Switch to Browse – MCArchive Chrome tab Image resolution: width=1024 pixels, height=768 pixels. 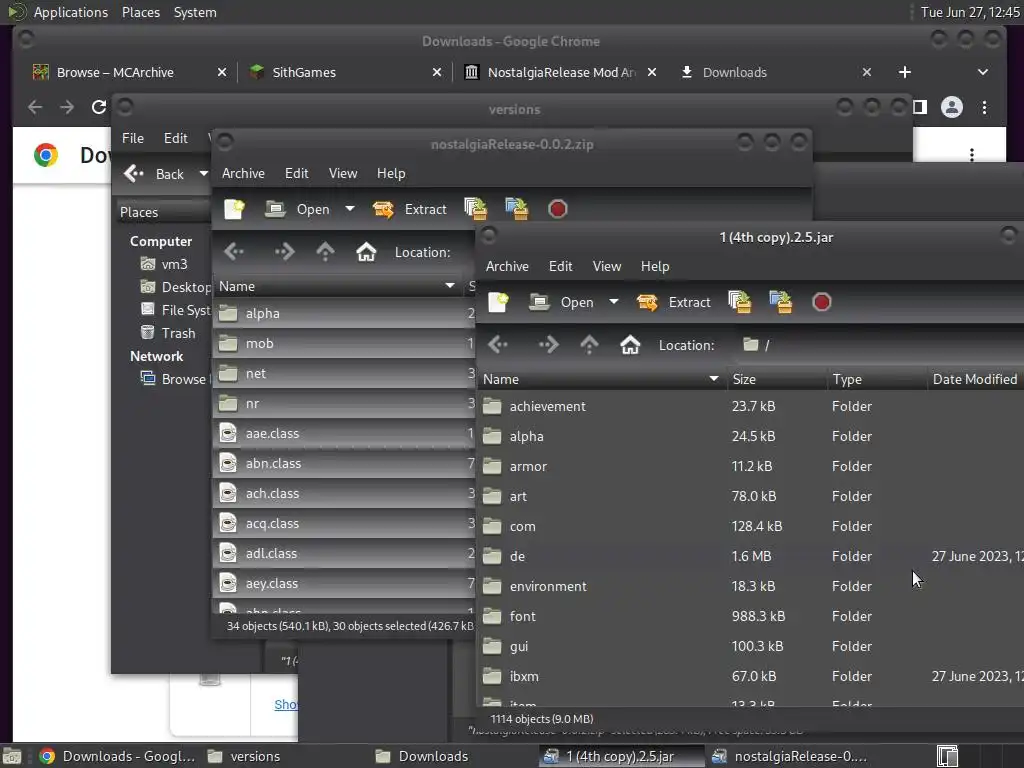(x=116, y=72)
